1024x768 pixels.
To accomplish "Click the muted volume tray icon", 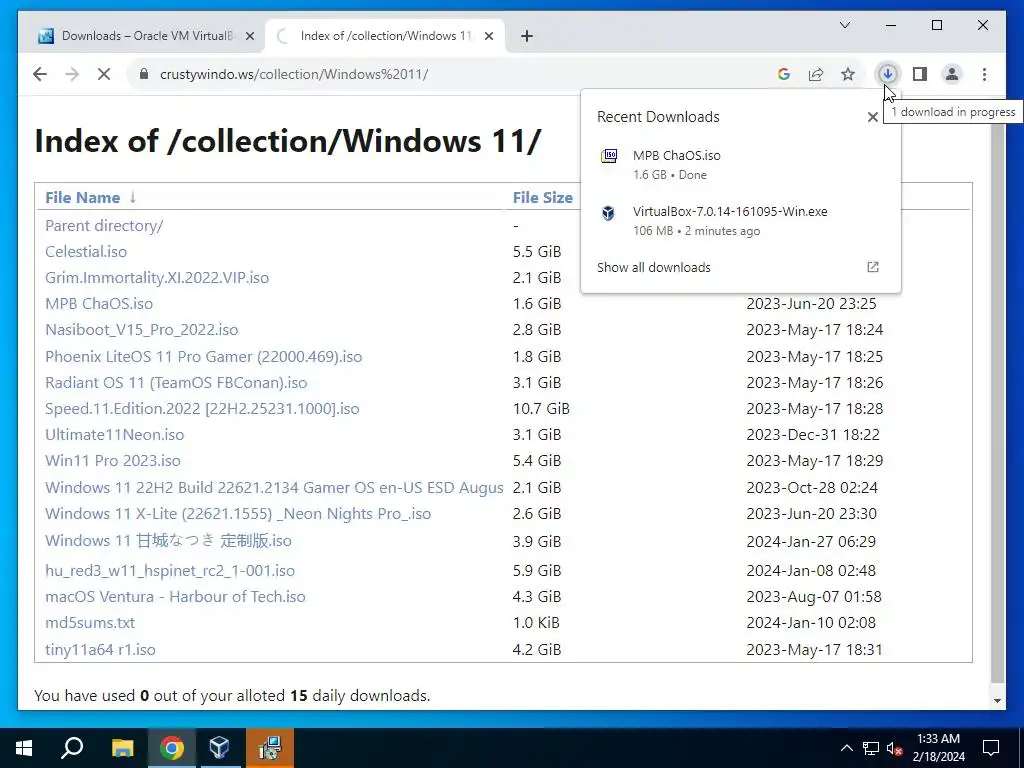I will (895, 748).
